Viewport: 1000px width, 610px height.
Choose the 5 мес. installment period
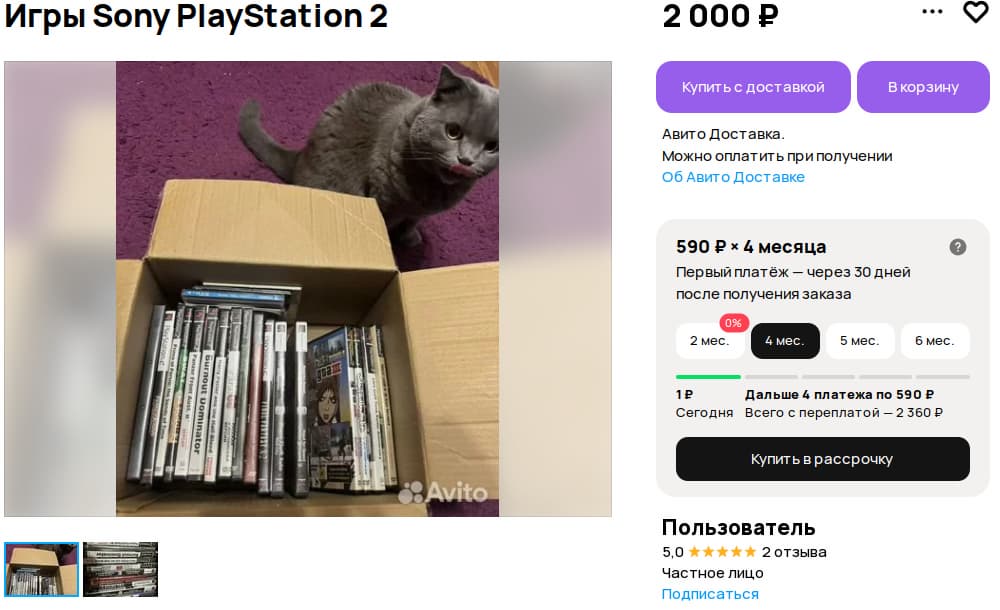point(859,341)
